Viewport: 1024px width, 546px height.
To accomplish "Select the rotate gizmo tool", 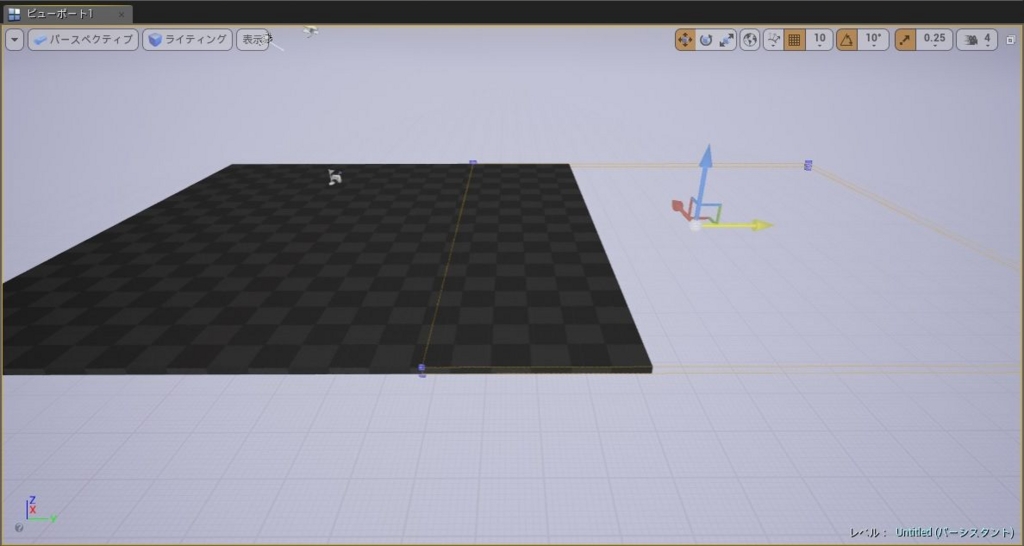I will pos(705,40).
